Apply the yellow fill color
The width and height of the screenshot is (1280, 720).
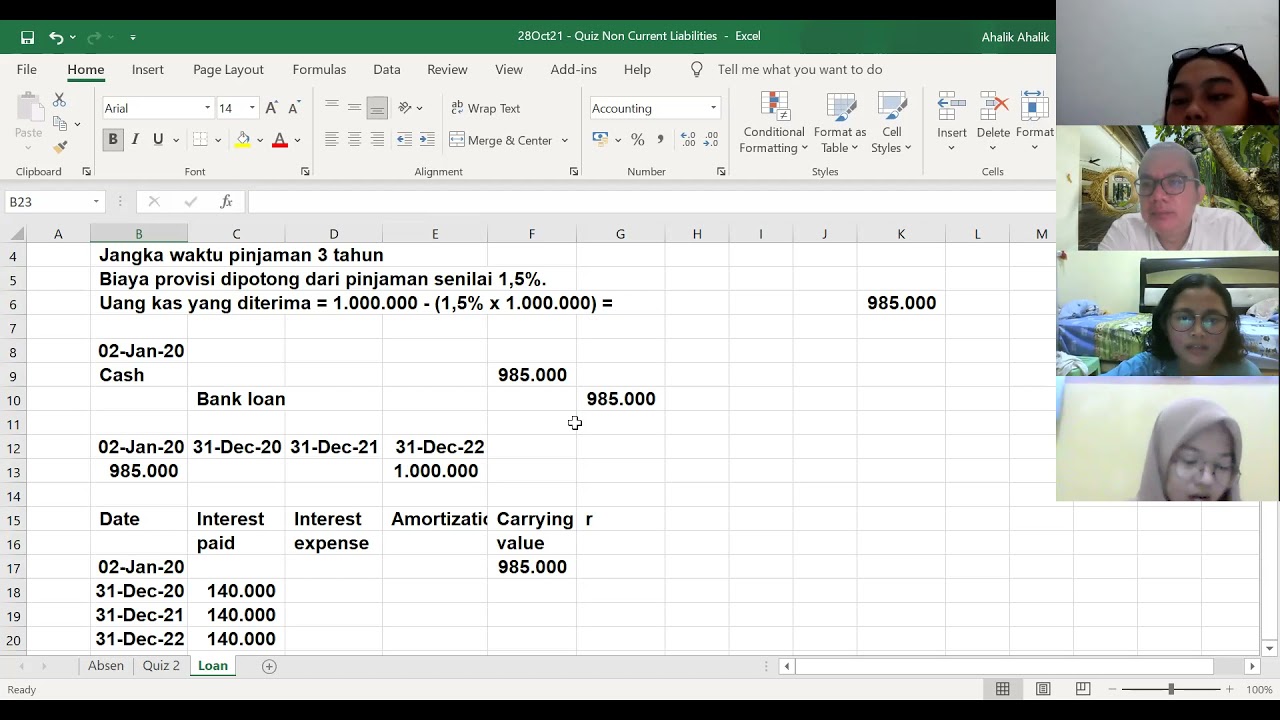(x=242, y=140)
